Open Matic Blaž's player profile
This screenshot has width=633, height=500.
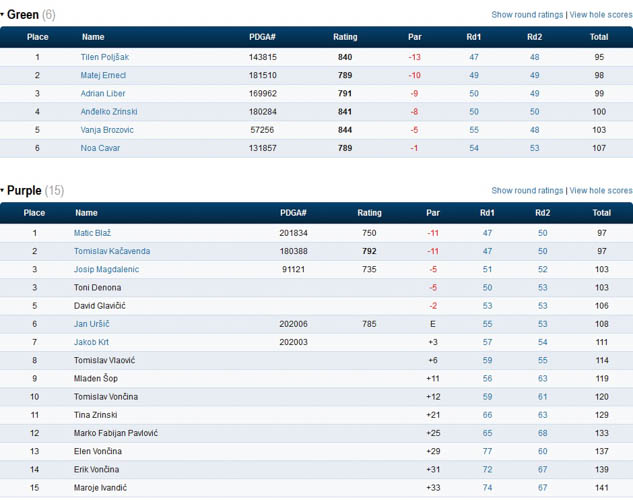click(91, 232)
